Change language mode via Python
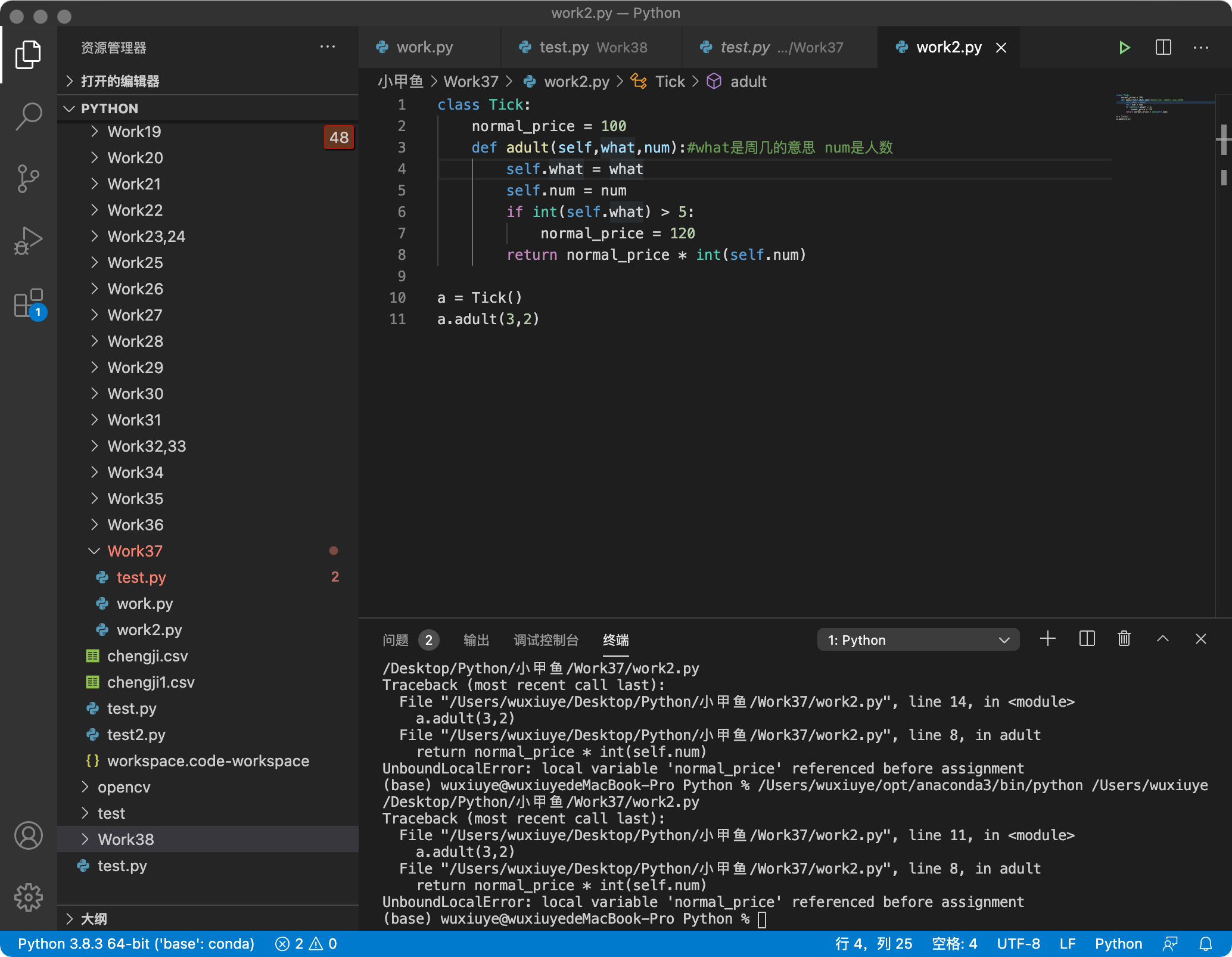This screenshot has height=957, width=1232. point(1118,944)
